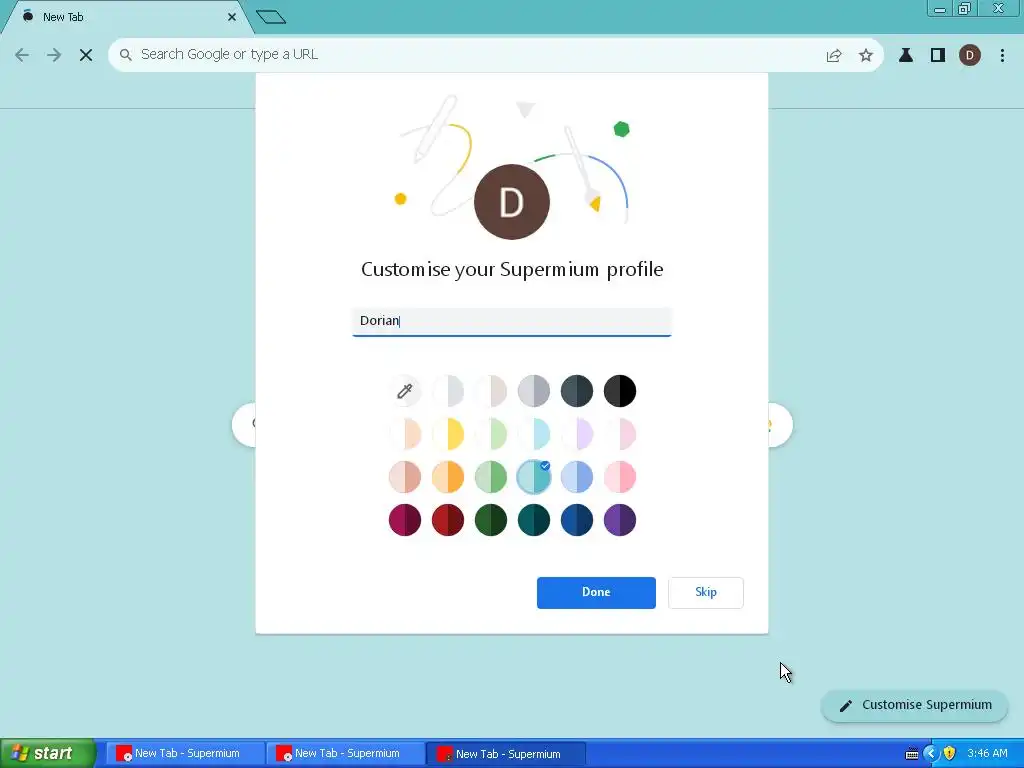
Task: Select the magenta burgundy theme colour
Action: pyautogui.click(x=405, y=520)
